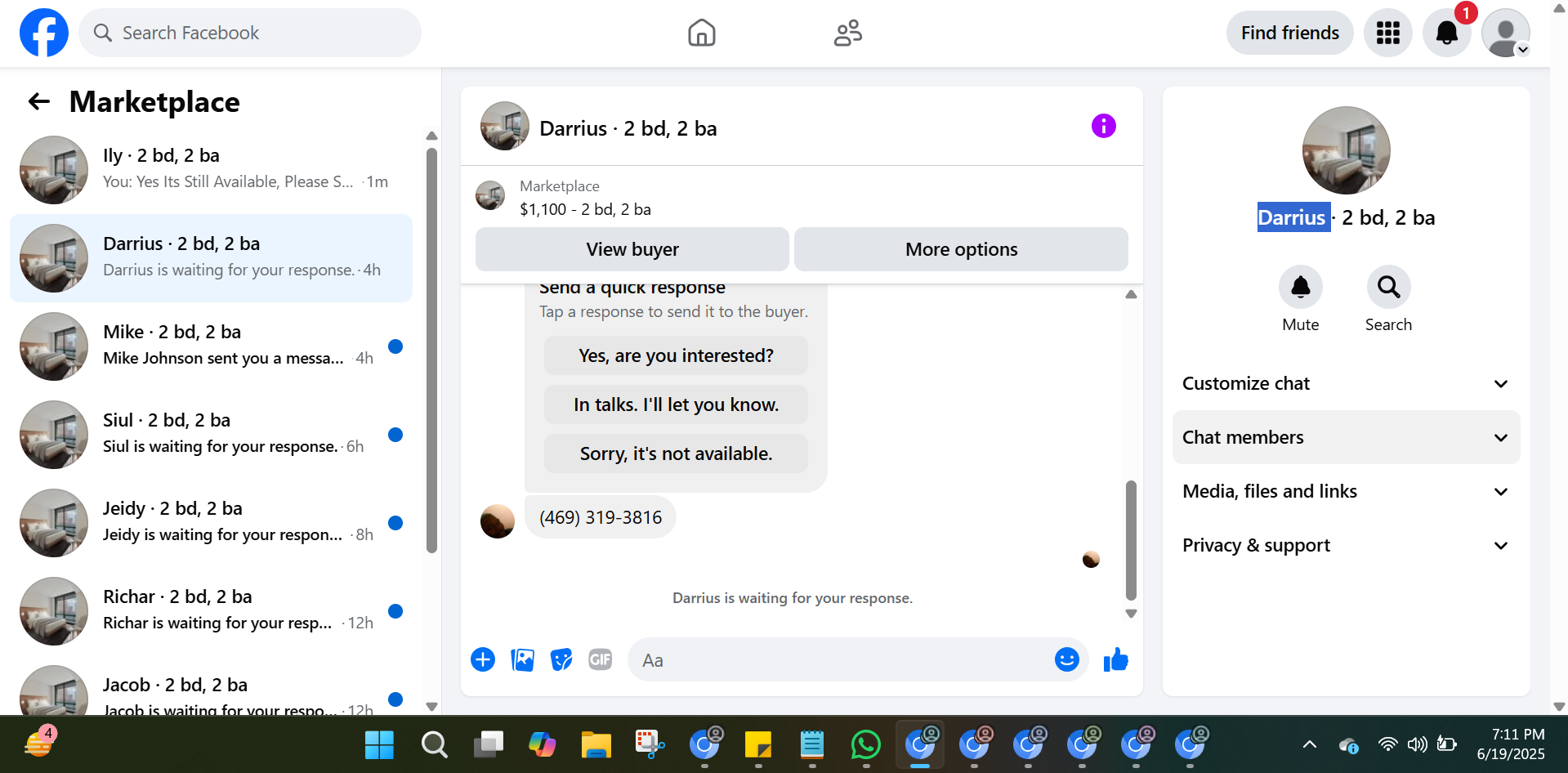Click the Facebook logo

44,33
